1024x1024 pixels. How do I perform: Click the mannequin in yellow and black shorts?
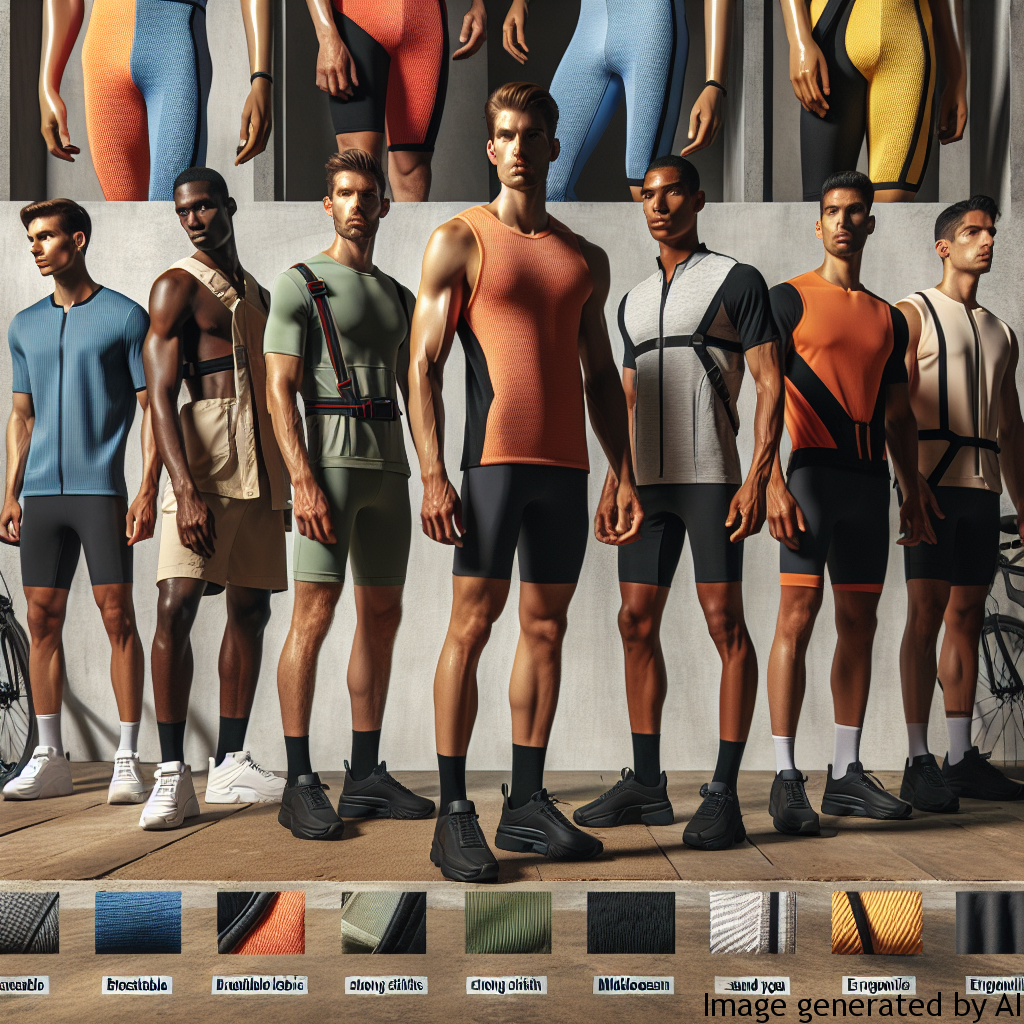coord(870,90)
